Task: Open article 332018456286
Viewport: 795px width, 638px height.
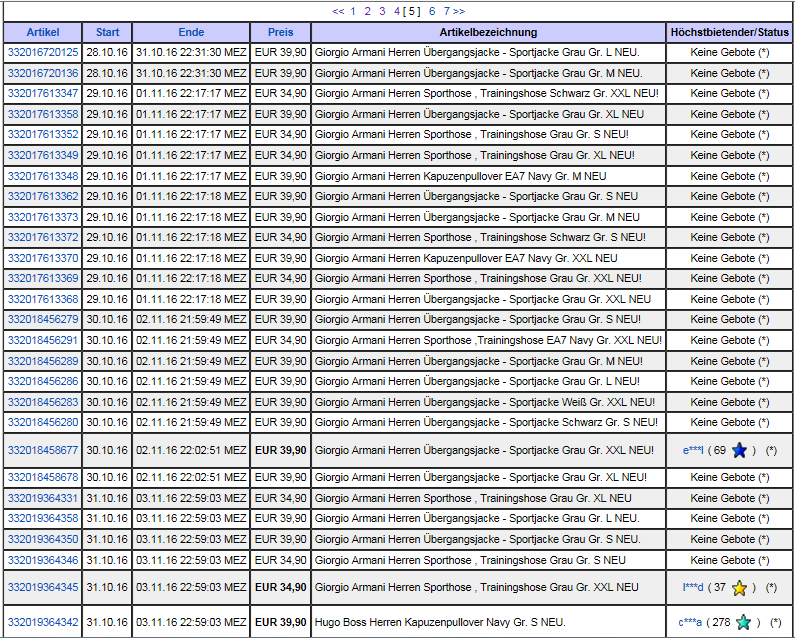Action: [43, 381]
